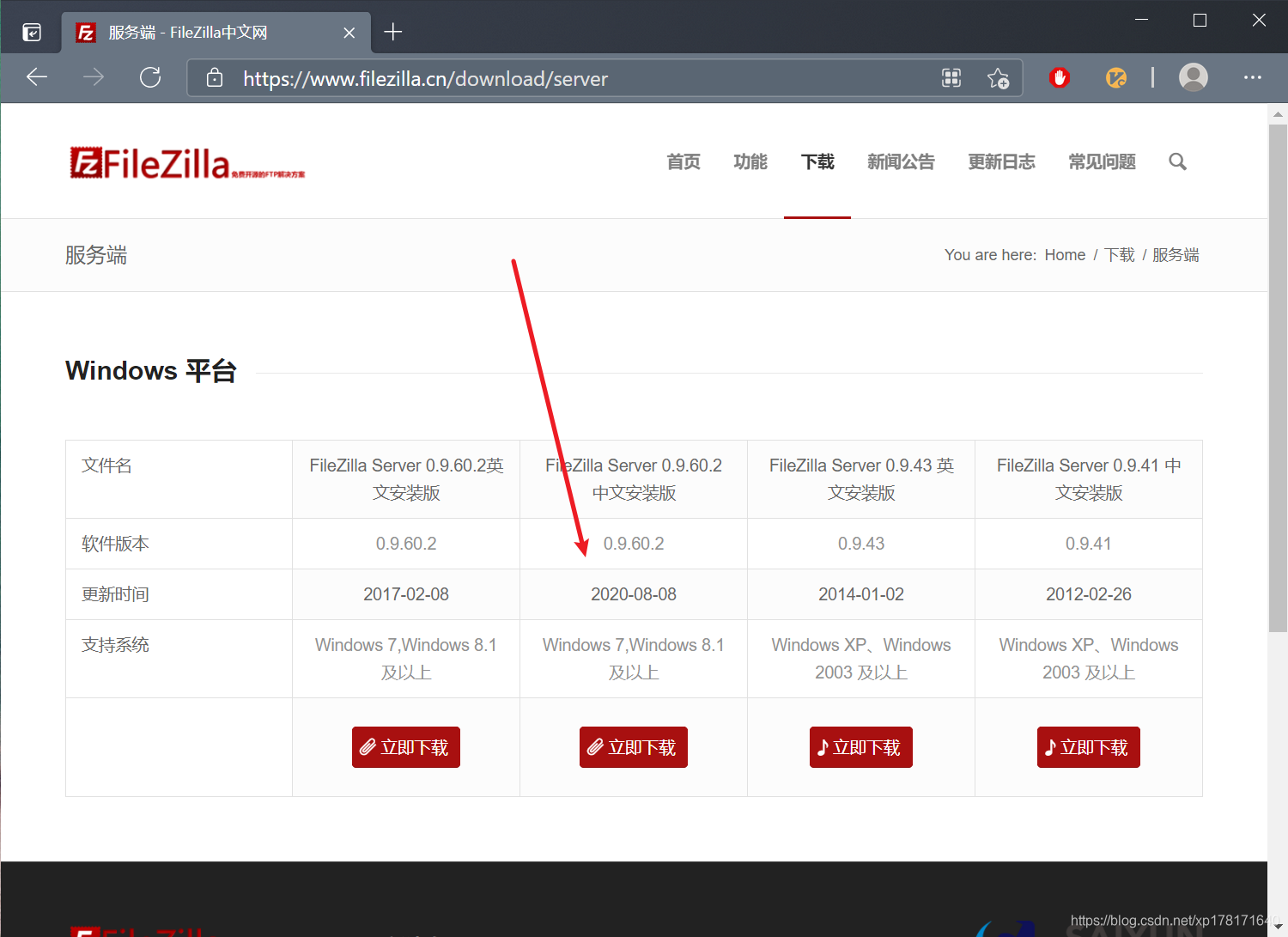
Task: Reload the page with the refresh icon
Action: tap(150, 77)
